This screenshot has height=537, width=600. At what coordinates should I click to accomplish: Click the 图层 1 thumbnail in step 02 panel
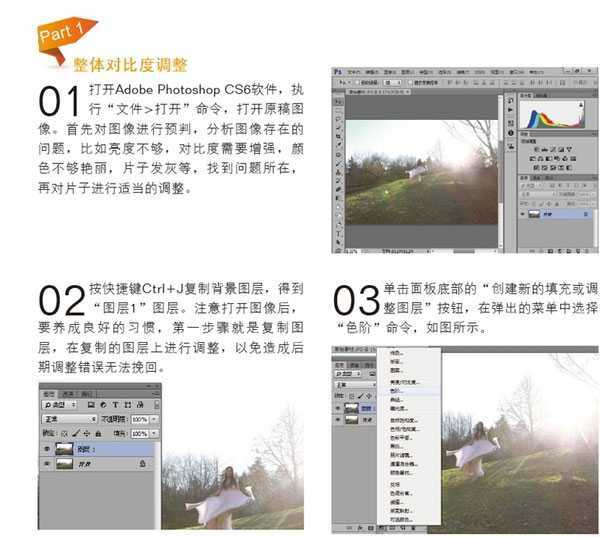(x=64, y=449)
